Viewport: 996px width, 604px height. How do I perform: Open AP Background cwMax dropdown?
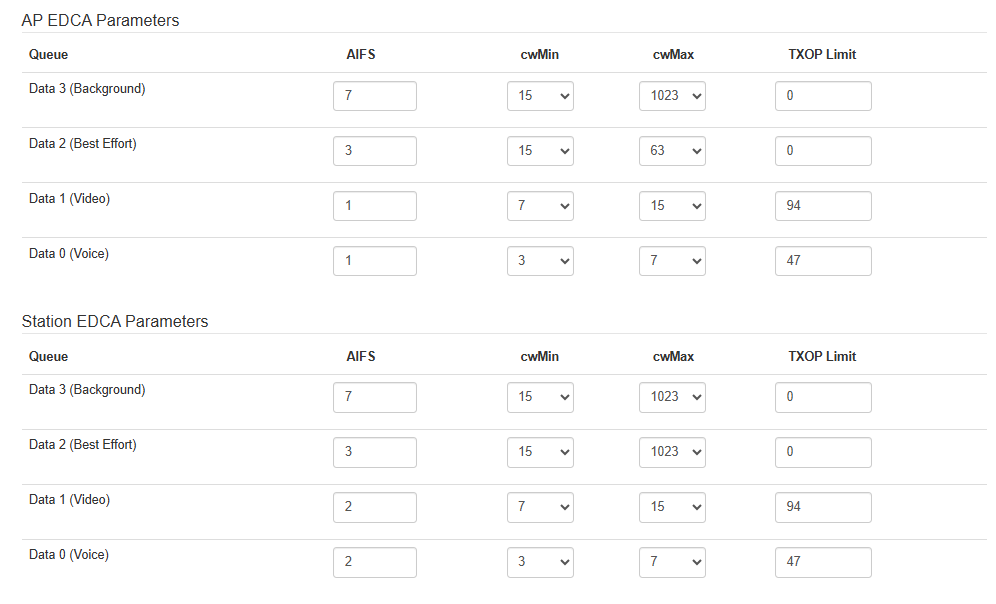[x=672, y=96]
